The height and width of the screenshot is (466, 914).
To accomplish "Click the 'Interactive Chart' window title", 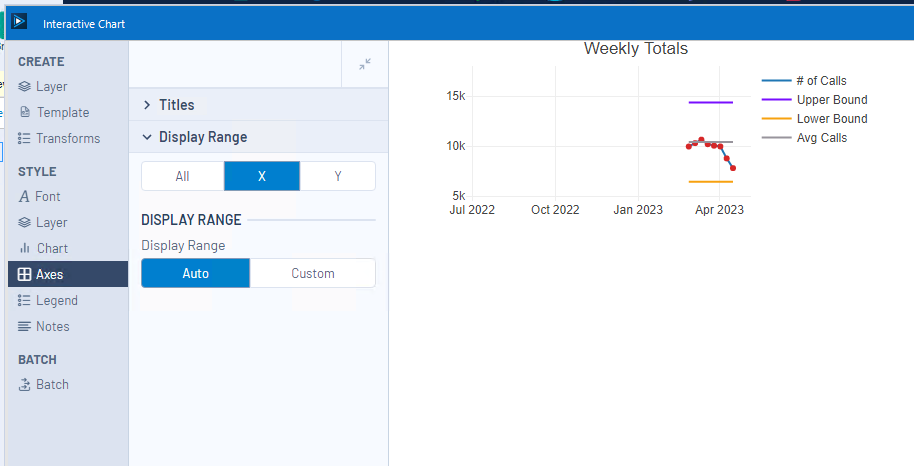I will coord(84,24).
